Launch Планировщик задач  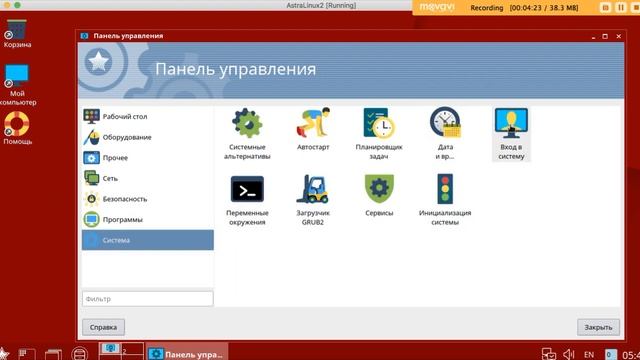coord(379,133)
